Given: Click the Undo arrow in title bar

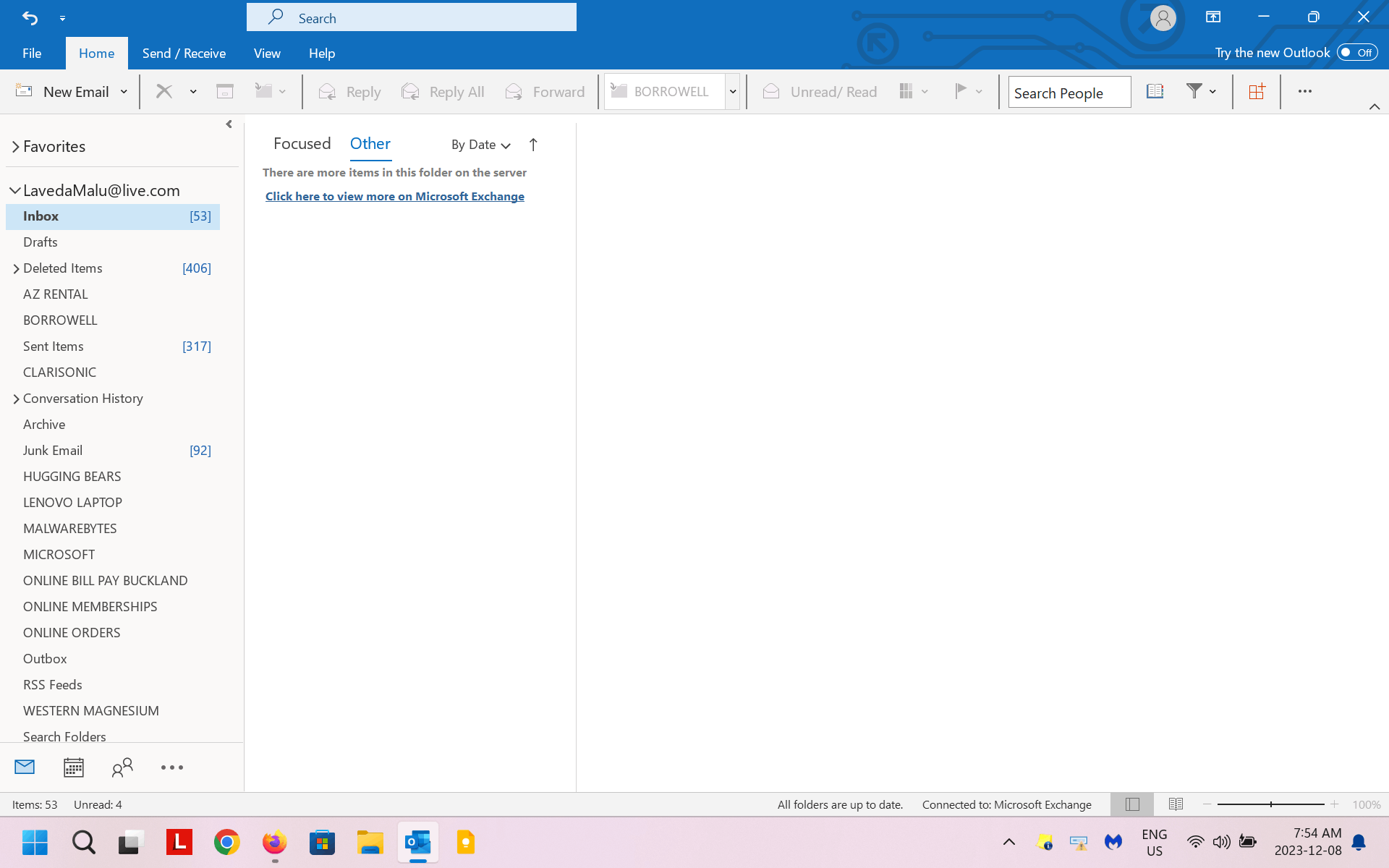Looking at the screenshot, I should coord(30,17).
